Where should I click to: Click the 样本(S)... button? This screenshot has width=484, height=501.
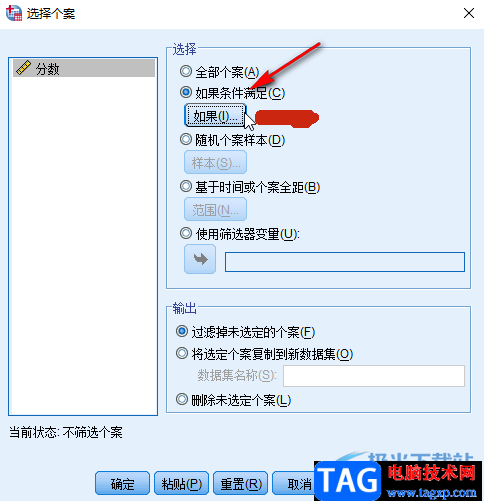click(x=215, y=162)
